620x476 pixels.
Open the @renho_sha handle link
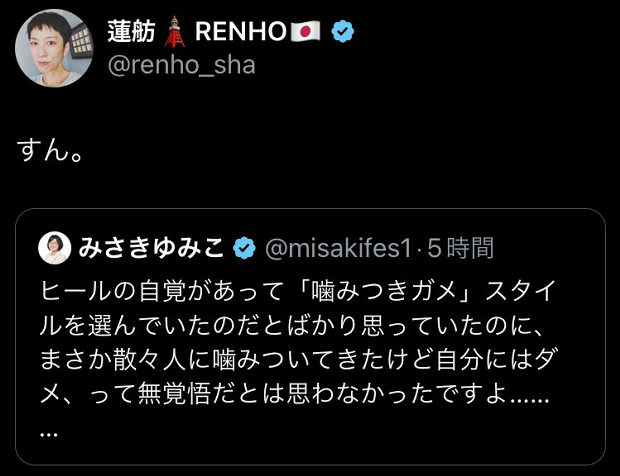pos(181,65)
